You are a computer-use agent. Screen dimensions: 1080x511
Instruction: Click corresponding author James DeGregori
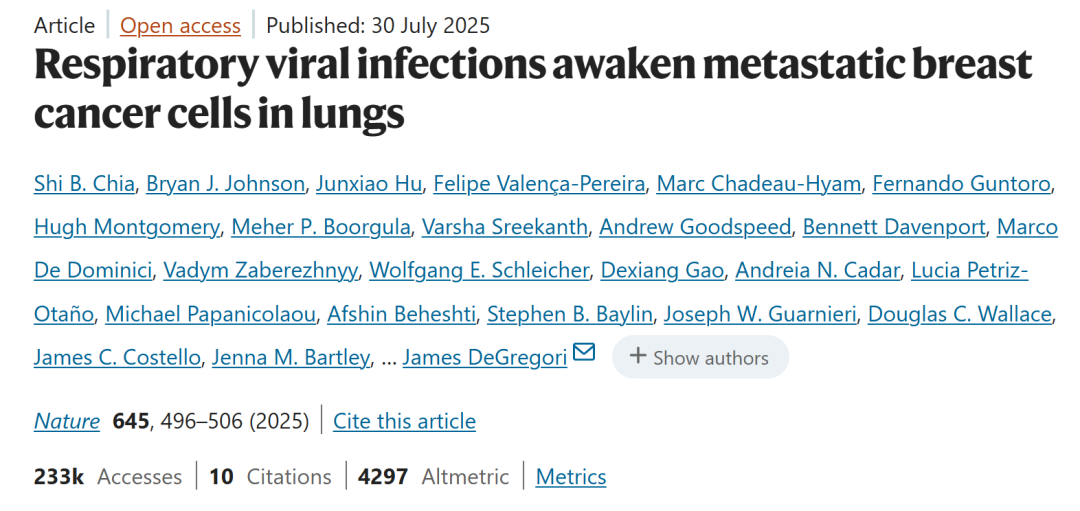484,357
